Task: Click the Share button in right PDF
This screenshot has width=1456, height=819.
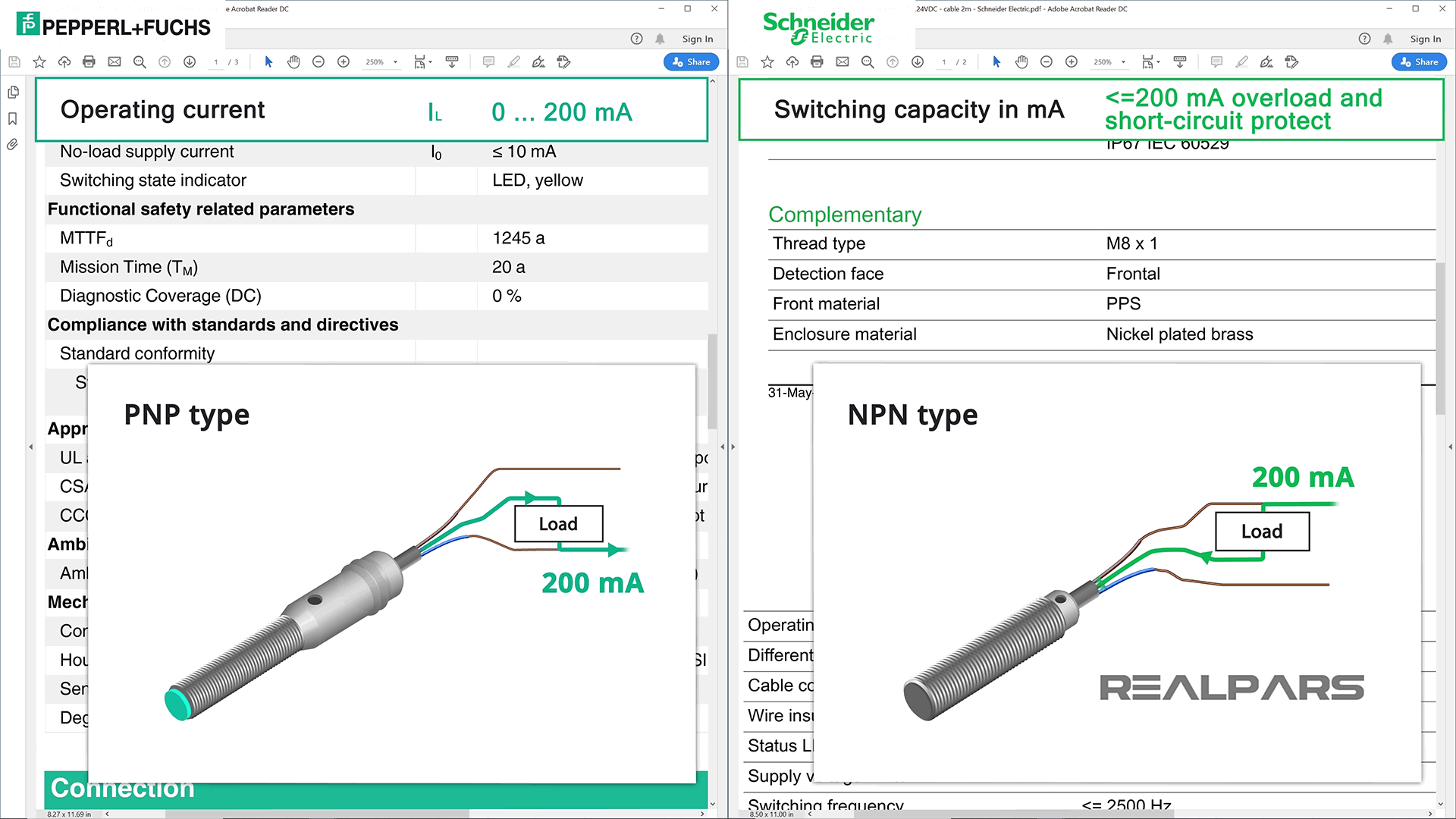Action: point(1421,61)
